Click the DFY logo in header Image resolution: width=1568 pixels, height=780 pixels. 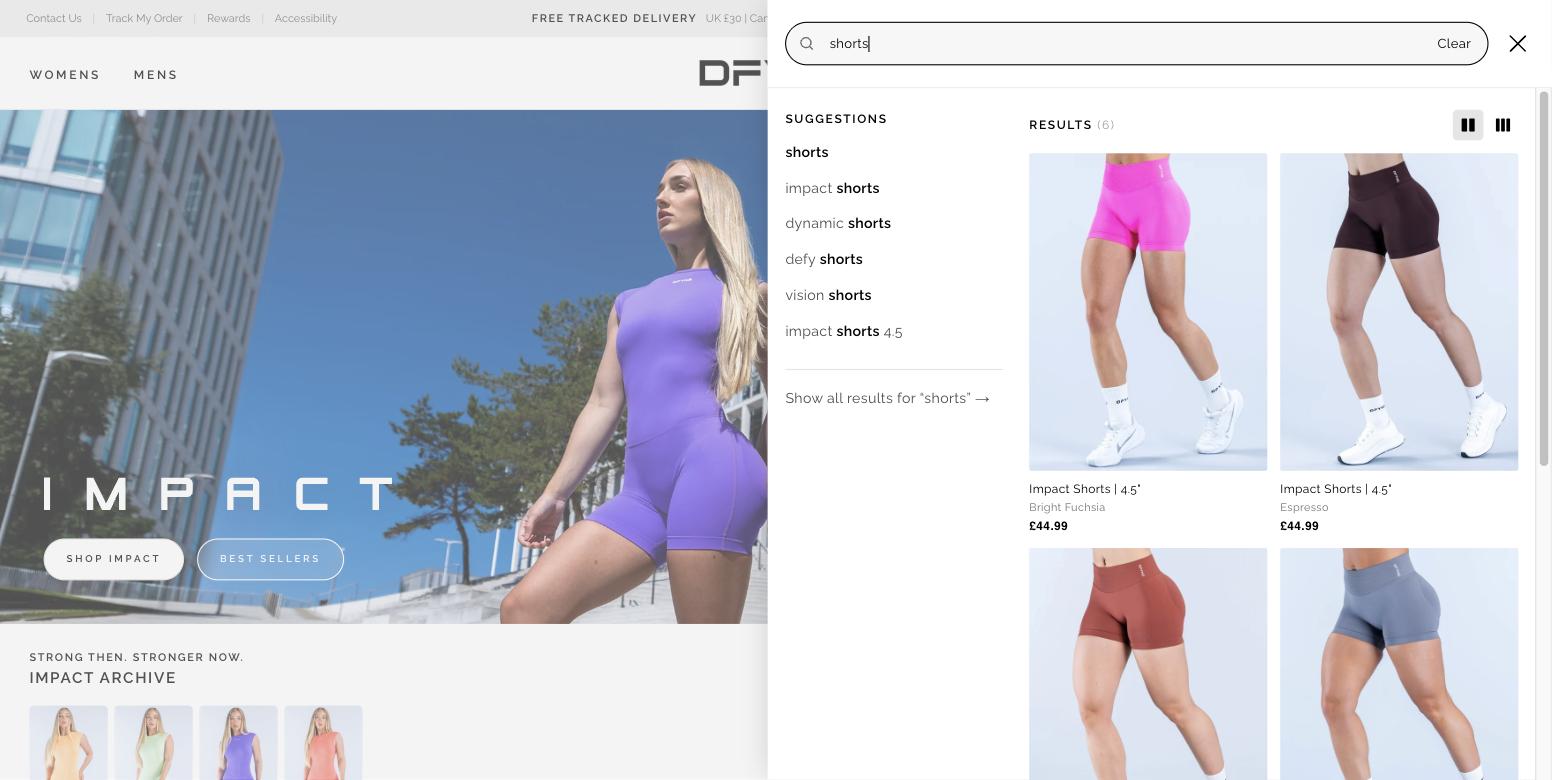coord(733,73)
